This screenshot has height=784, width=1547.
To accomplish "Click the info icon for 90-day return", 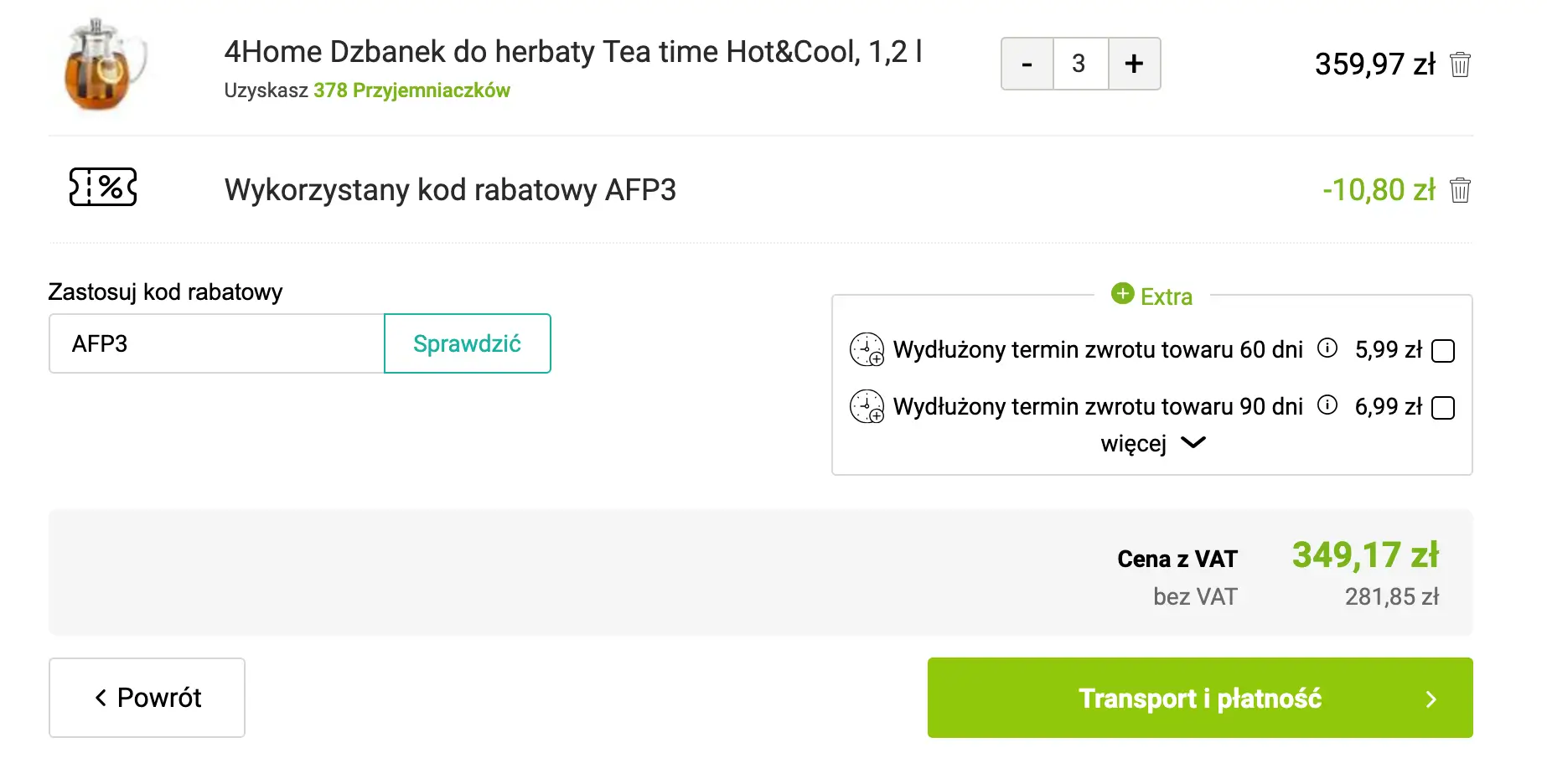I will coord(1327,405).
